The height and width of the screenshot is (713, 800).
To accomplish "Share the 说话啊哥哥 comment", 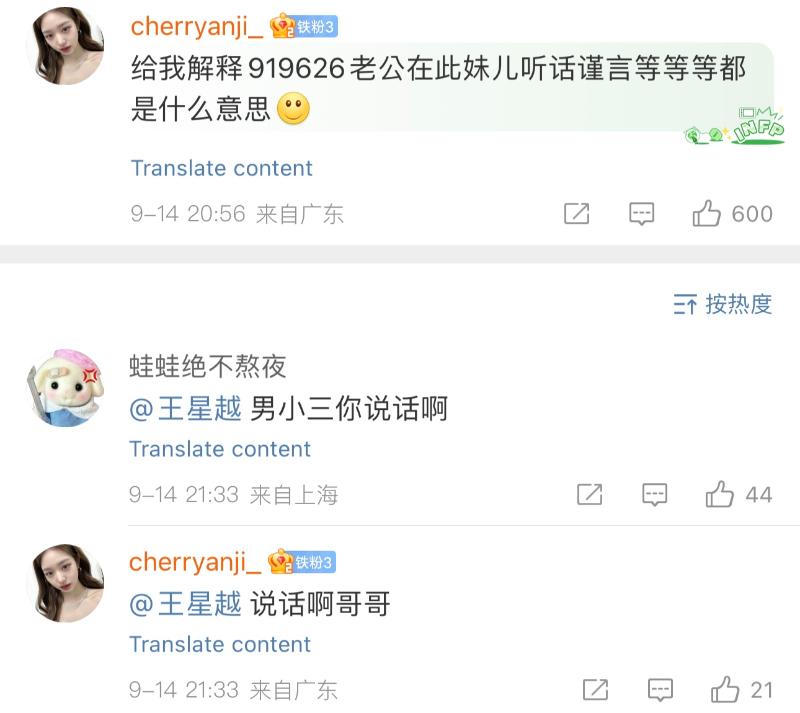I will pyautogui.click(x=595, y=690).
